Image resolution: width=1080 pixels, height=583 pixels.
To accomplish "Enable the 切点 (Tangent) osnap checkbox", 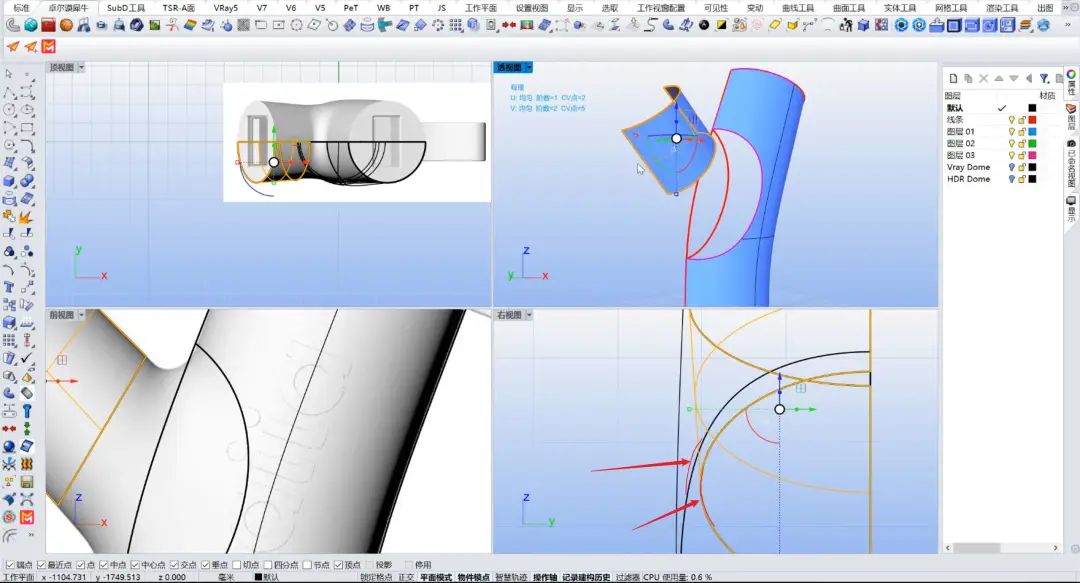I will coord(235,565).
